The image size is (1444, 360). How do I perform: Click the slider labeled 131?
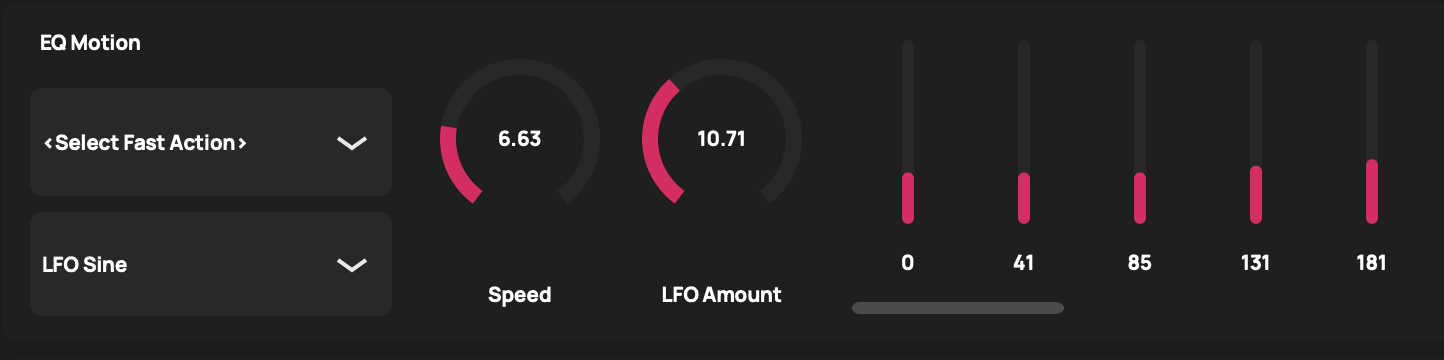[1256, 132]
